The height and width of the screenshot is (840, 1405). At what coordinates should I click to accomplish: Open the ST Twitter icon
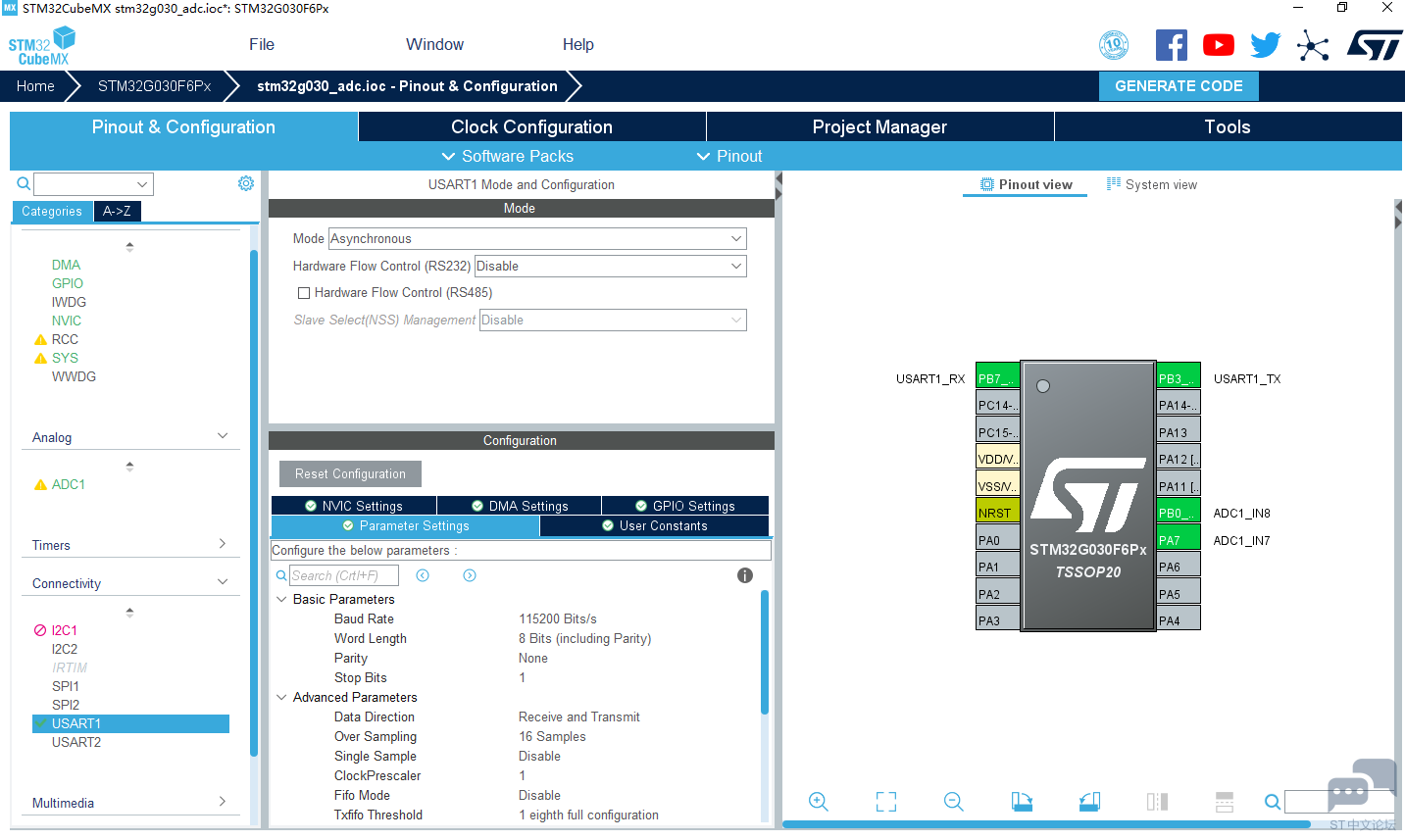tap(1266, 45)
